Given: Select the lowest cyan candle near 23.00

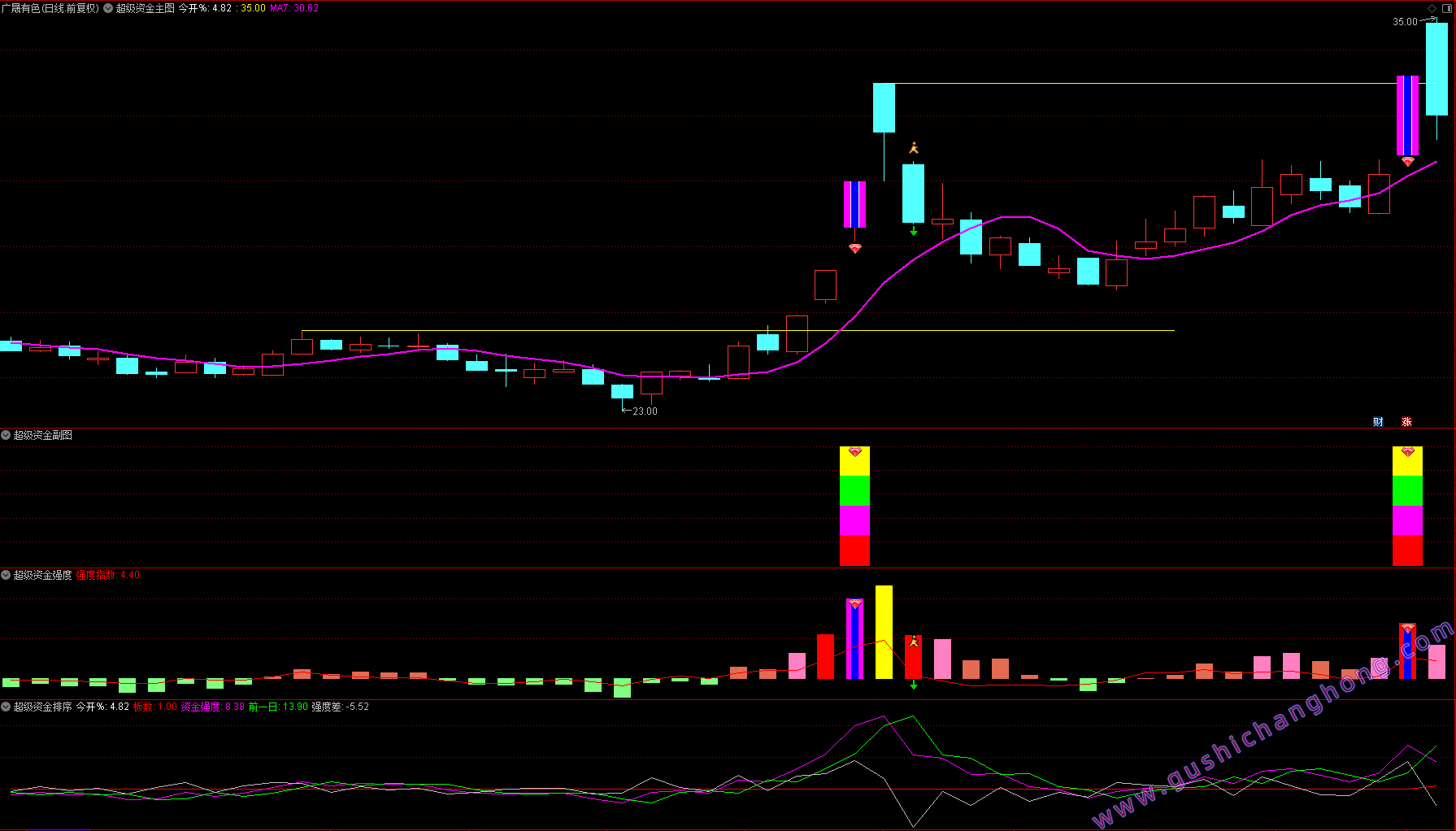Looking at the screenshot, I should [622, 391].
